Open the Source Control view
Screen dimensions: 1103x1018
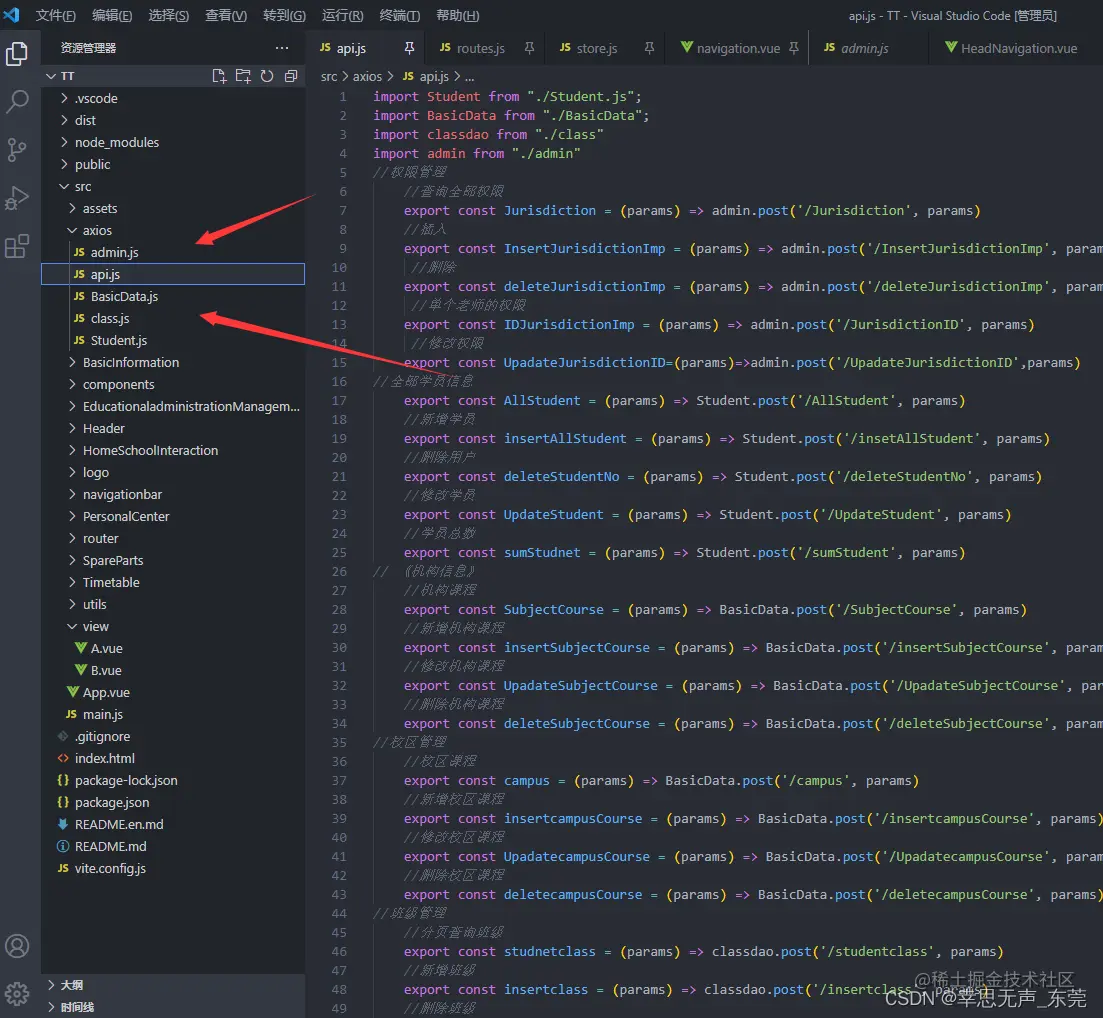pyautogui.click(x=17, y=149)
